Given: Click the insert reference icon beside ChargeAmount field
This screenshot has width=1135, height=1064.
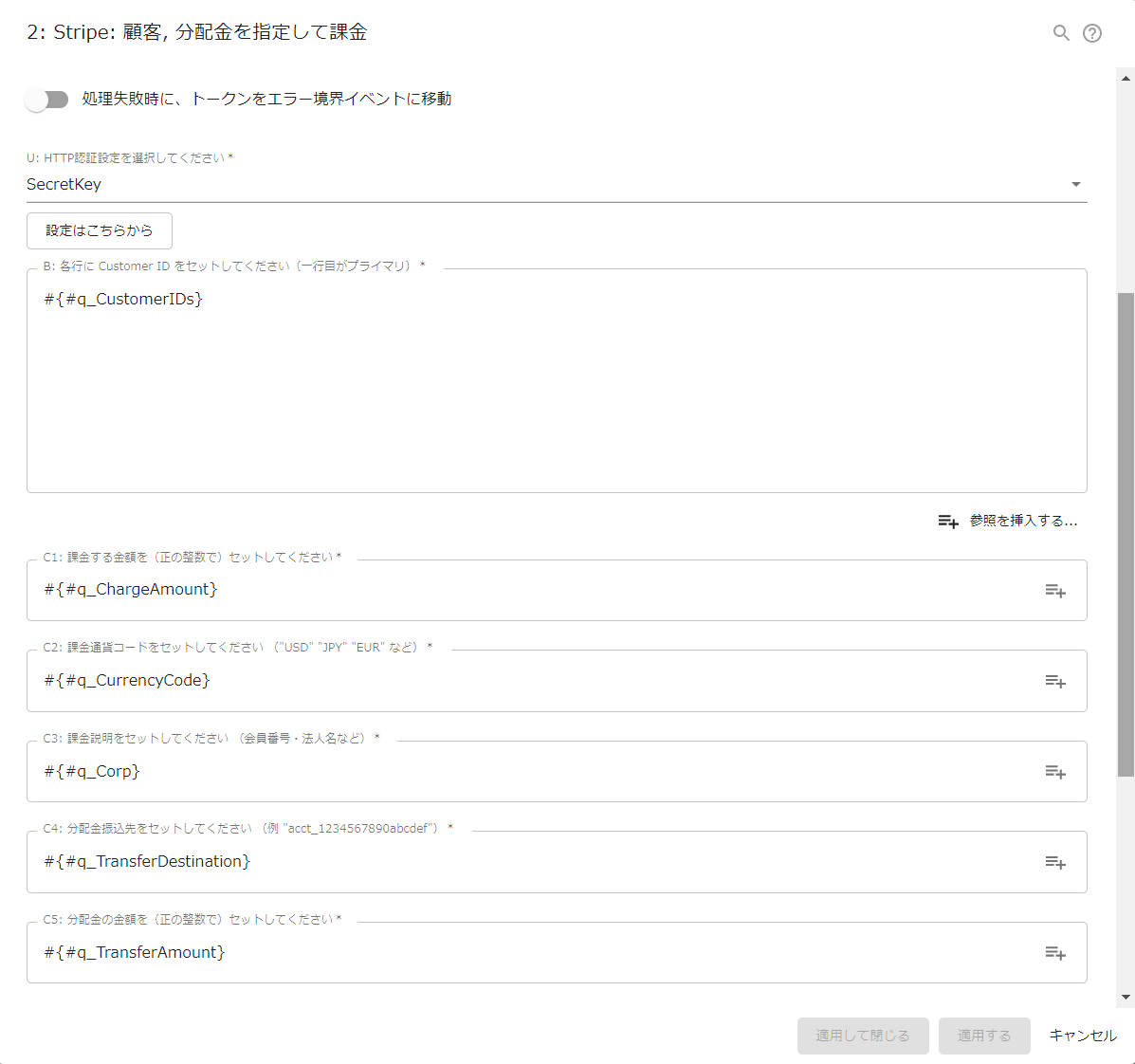Looking at the screenshot, I should (x=1054, y=590).
